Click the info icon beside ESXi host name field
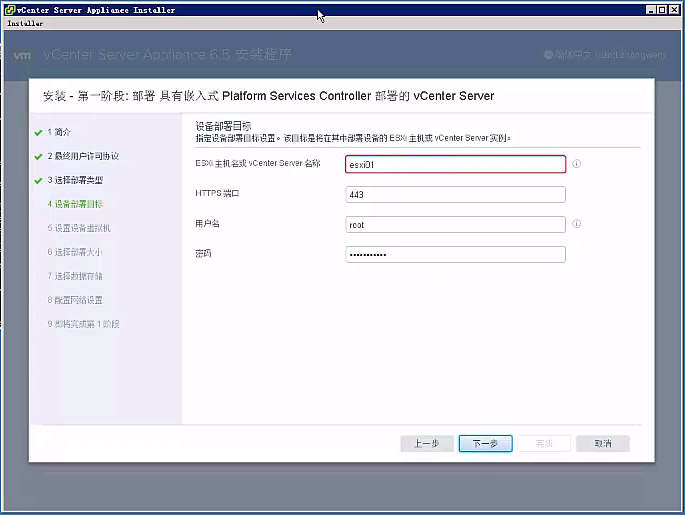 (577, 164)
